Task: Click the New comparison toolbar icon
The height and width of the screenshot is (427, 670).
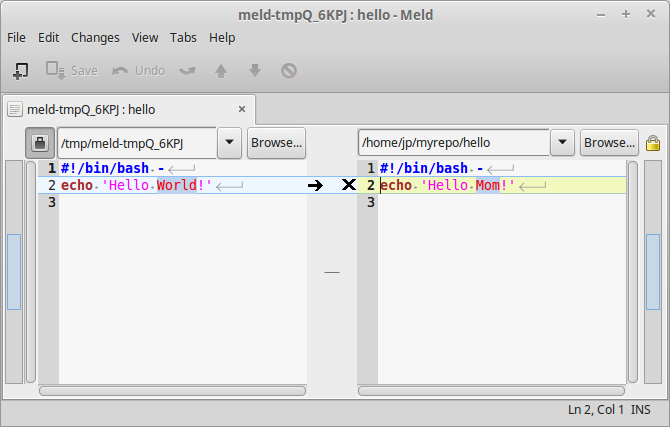Action: pos(20,71)
